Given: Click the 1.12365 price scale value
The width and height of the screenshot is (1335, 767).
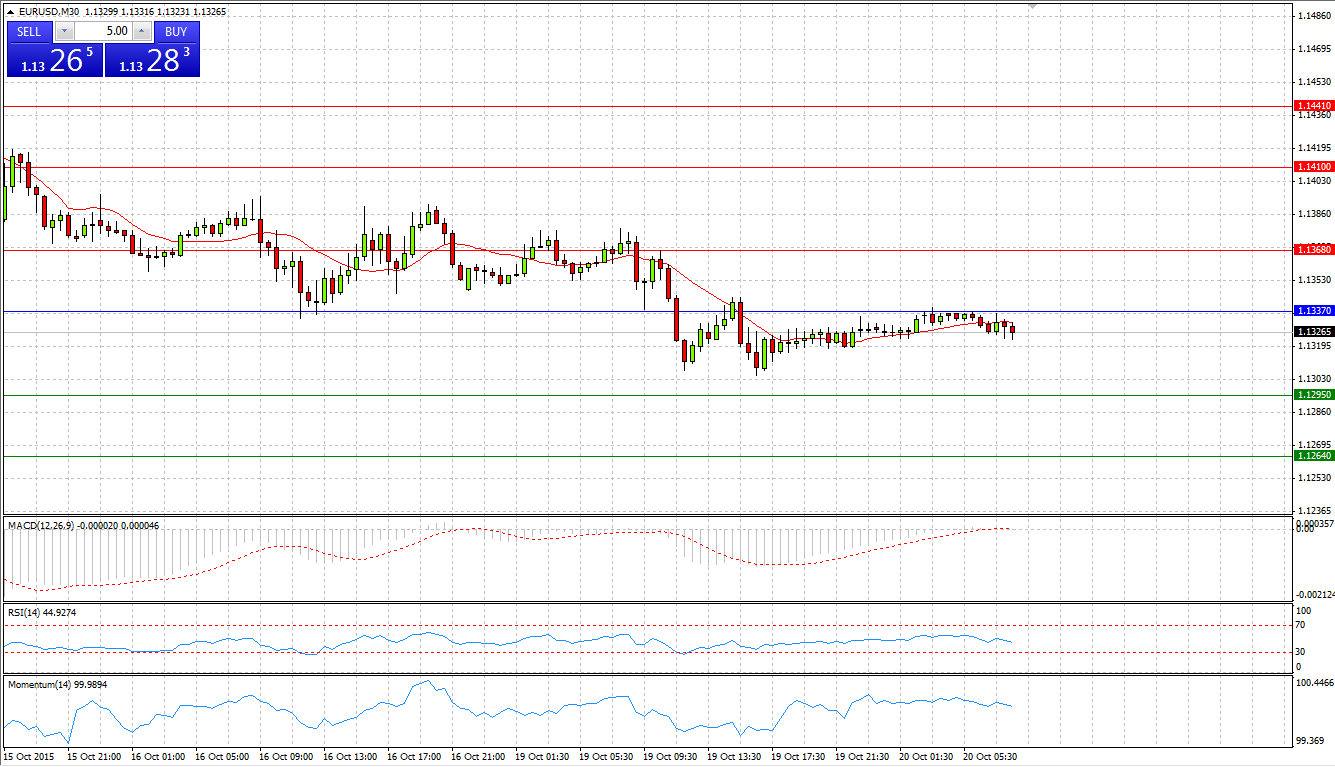Looking at the screenshot, I should (x=1313, y=510).
